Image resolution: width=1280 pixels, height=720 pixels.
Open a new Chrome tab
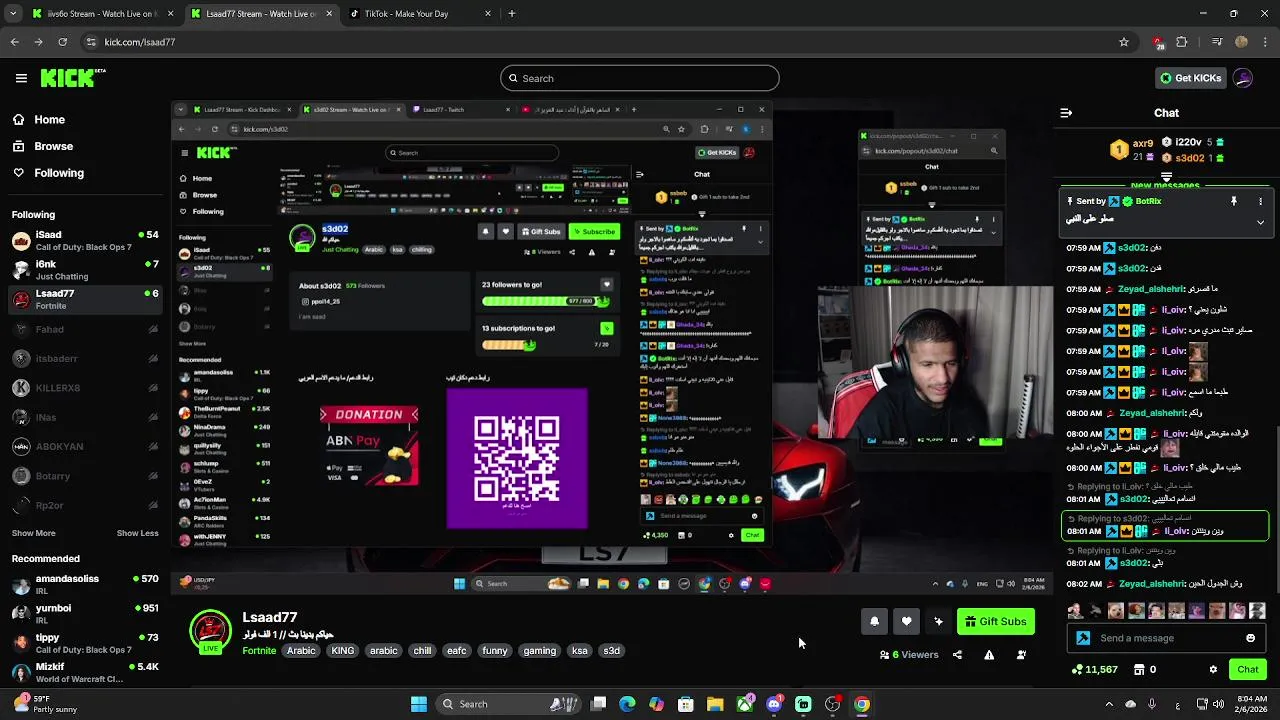click(x=512, y=14)
